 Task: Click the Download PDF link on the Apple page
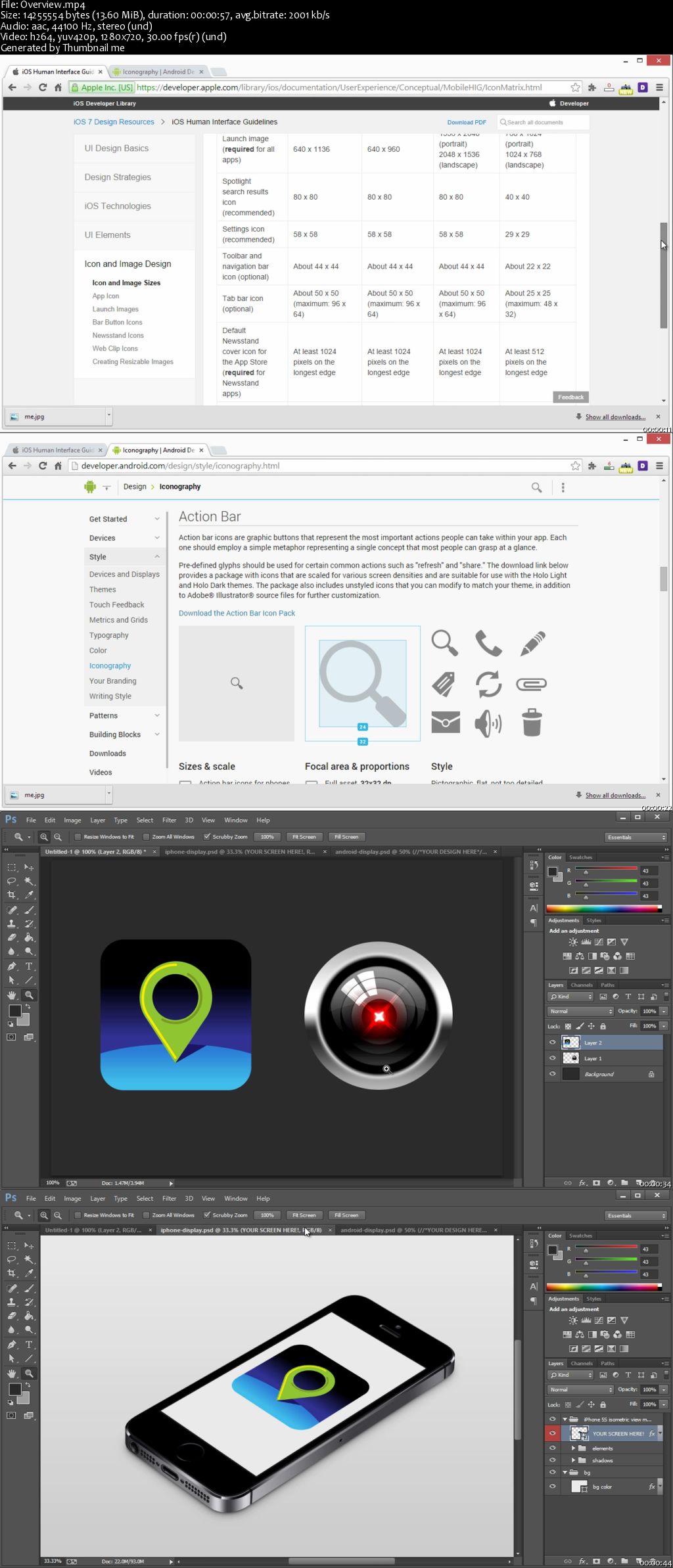point(467,122)
